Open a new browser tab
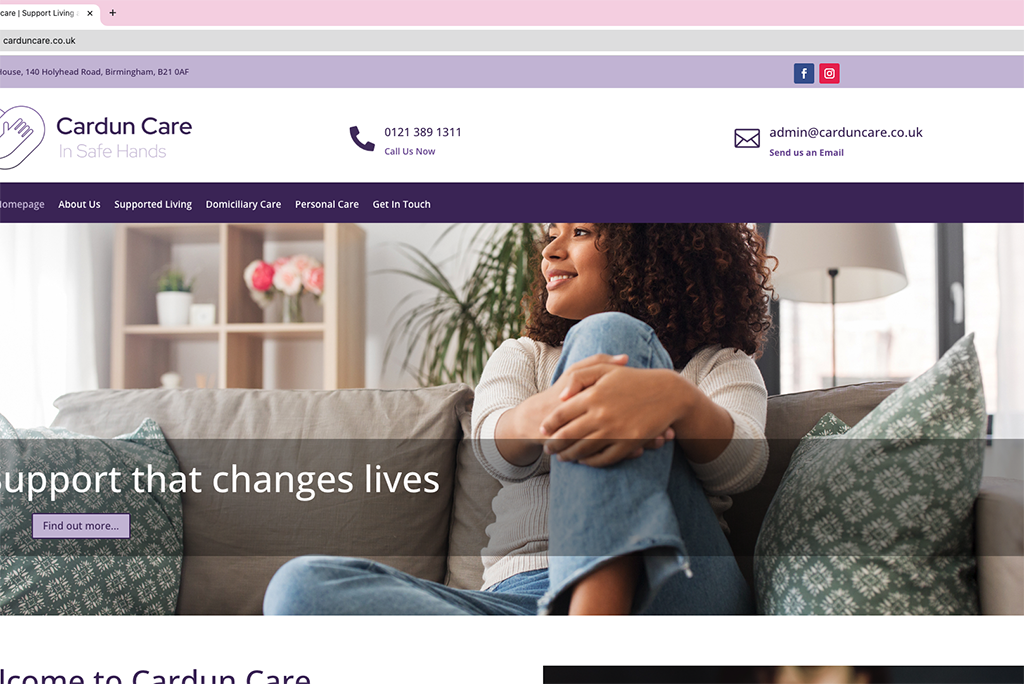This screenshot has width=1024, height=684. click(x=112, y=12)
